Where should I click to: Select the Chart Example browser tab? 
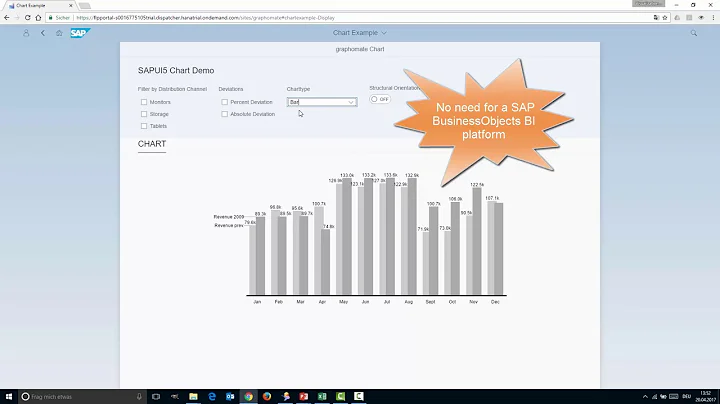39,6
